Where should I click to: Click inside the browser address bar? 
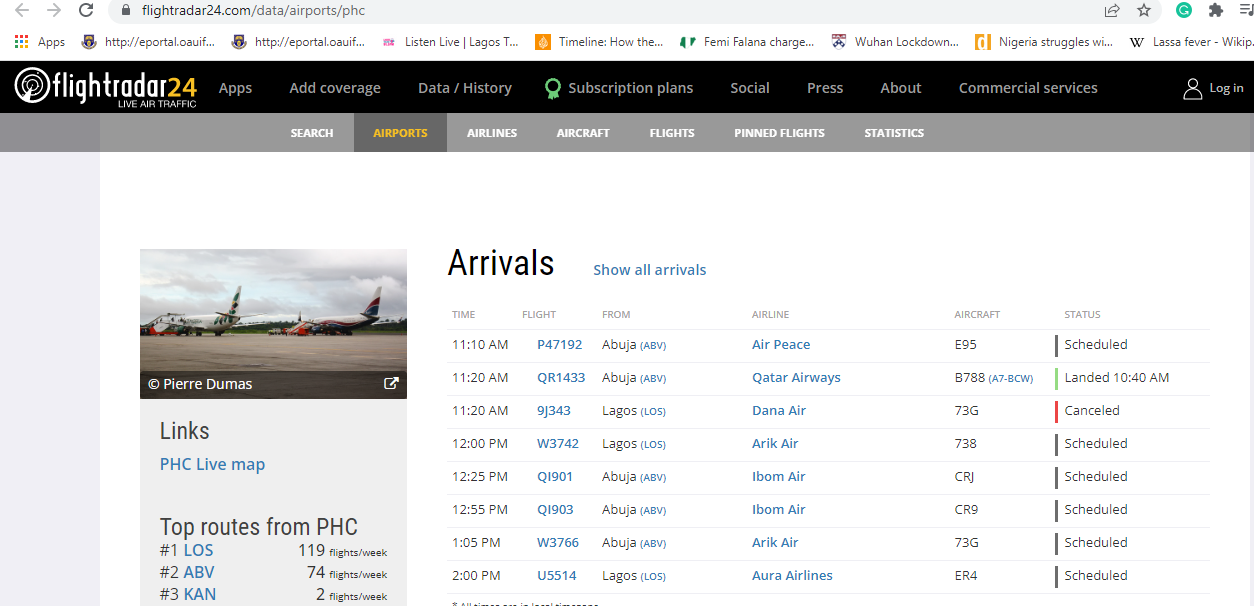[x=400, y=12]
